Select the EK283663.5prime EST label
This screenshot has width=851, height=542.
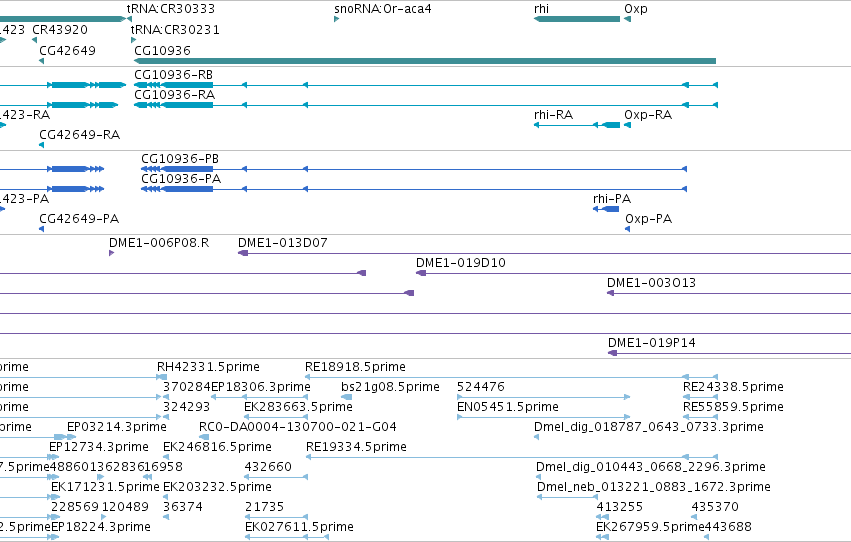(x=299, y=407)
